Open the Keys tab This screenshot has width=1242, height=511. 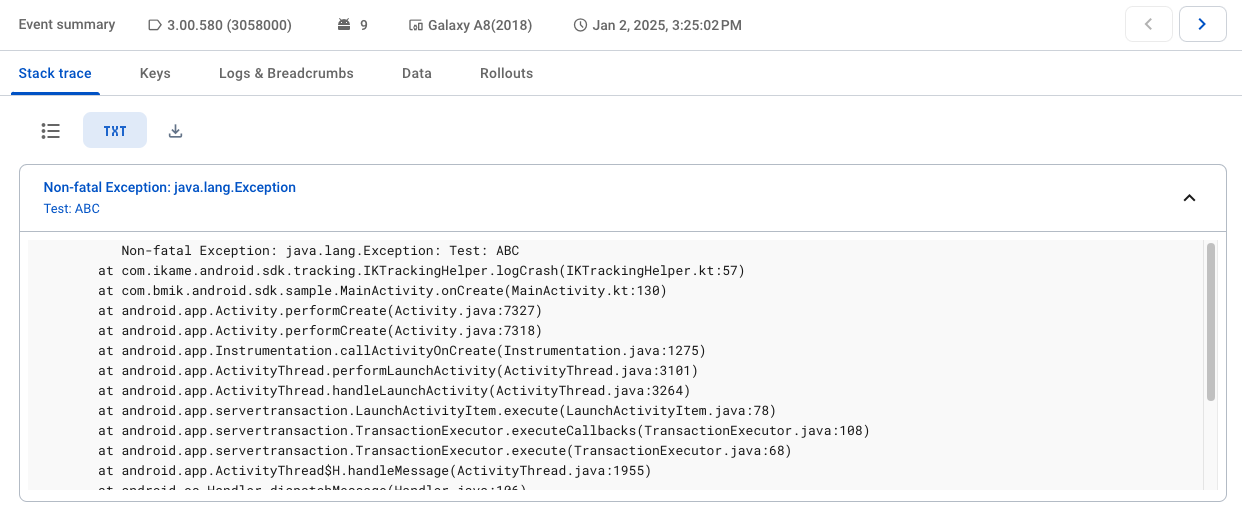[155, 73]
